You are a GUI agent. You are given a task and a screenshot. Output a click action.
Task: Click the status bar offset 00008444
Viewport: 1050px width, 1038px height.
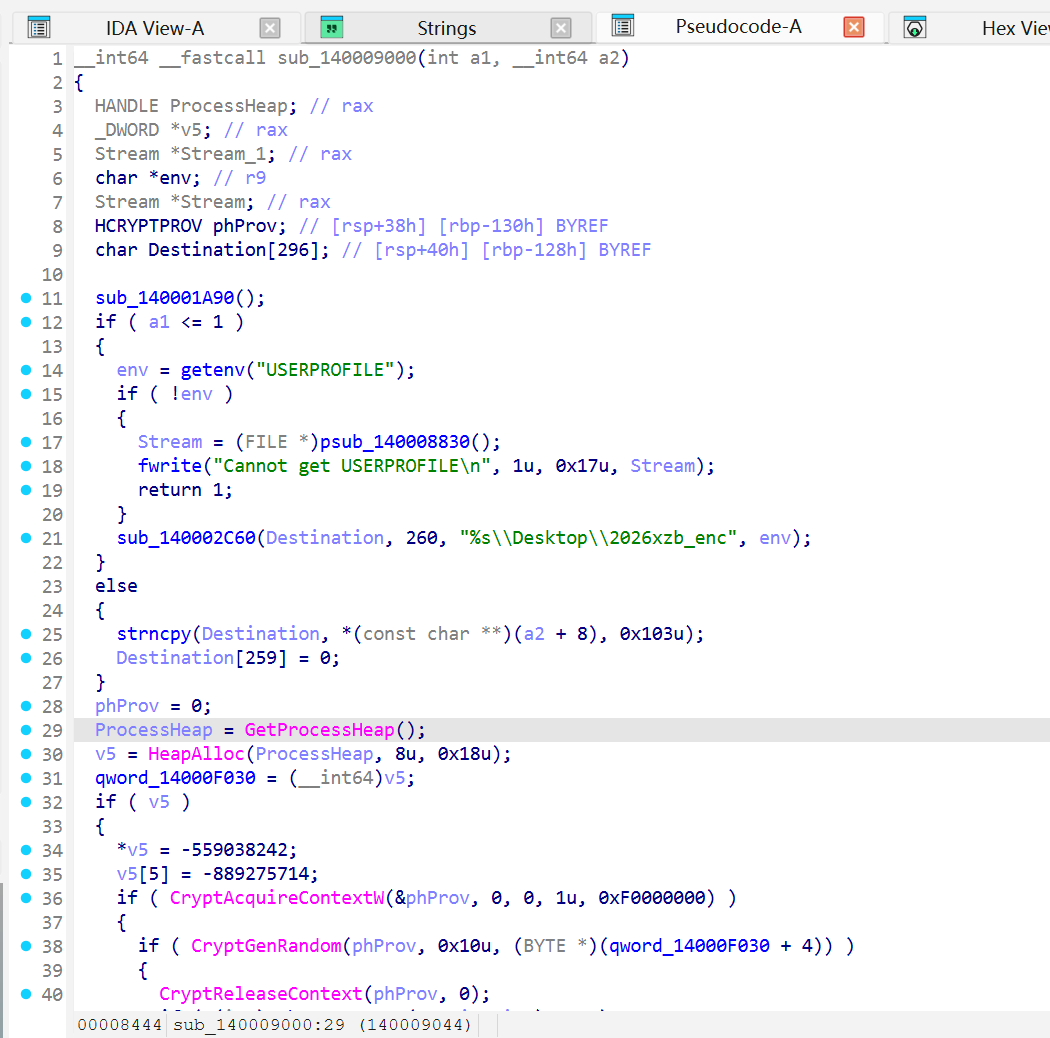click(x=119, y=1025)
